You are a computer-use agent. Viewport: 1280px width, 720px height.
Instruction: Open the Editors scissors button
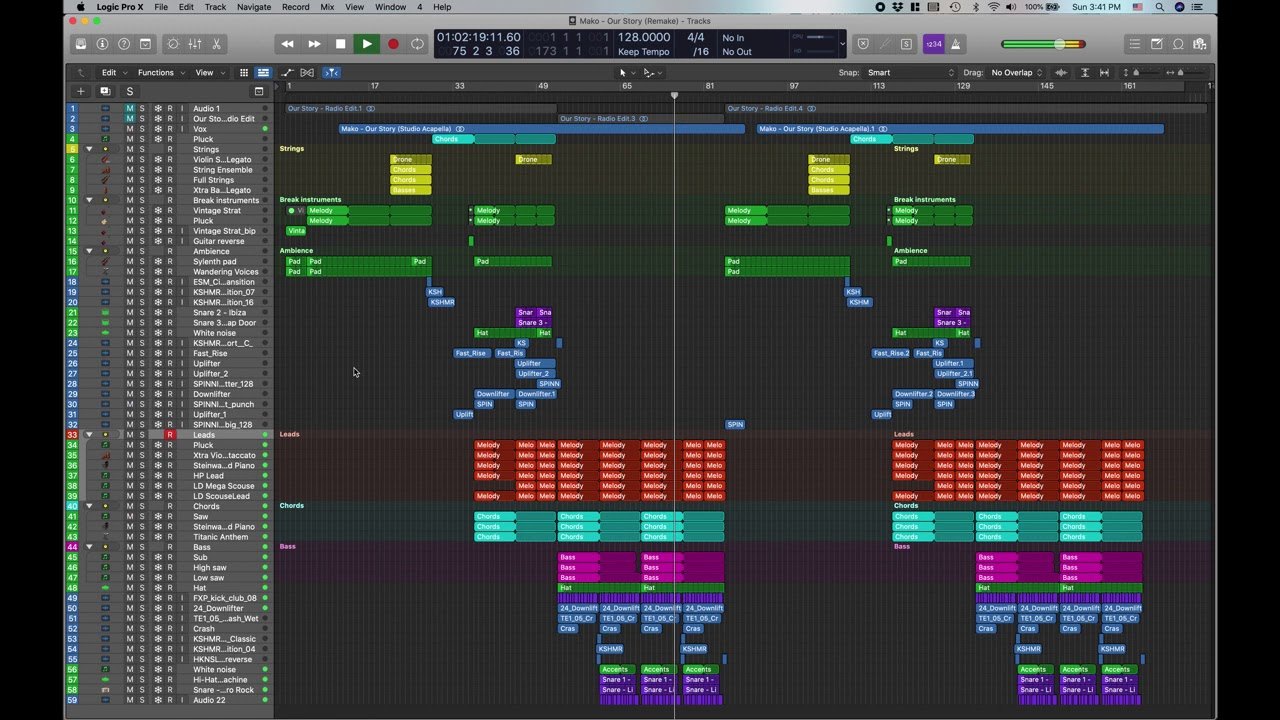[x=216, y=44]
